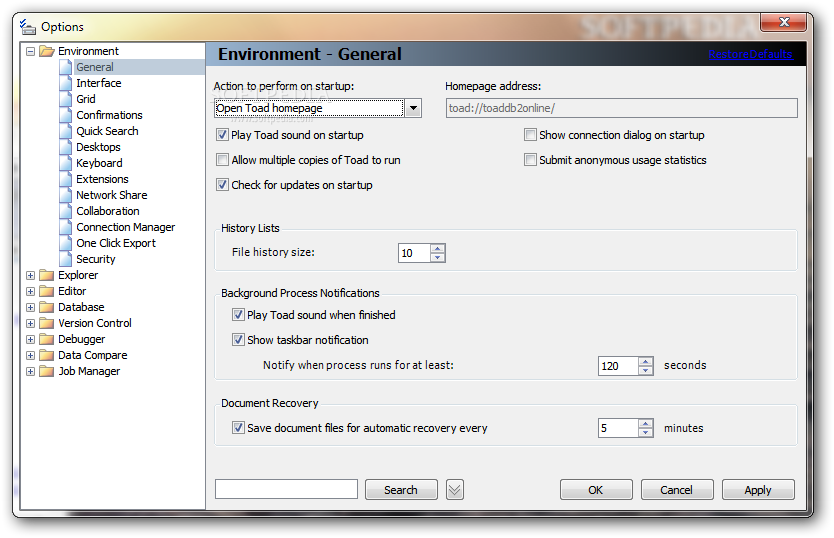Click the page icon beside Extensions
This screenshot has width=834, height=538.
[65, 179]
